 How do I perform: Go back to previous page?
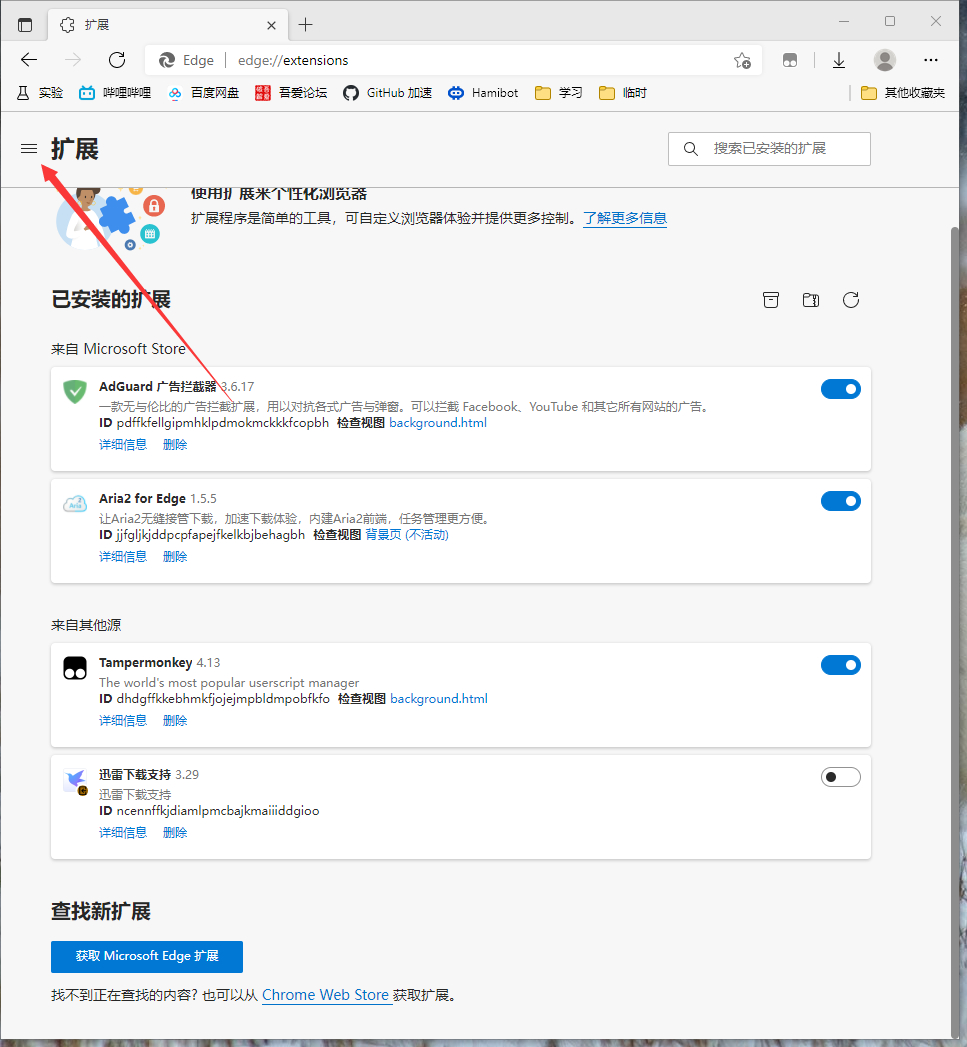pos(29,60)
